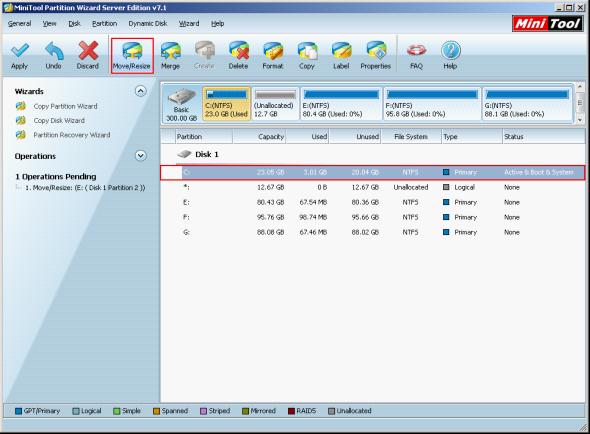Select the Move/Resize partition tool
Viewport: 590px width, 434px height.
click(x=132, y=56)
